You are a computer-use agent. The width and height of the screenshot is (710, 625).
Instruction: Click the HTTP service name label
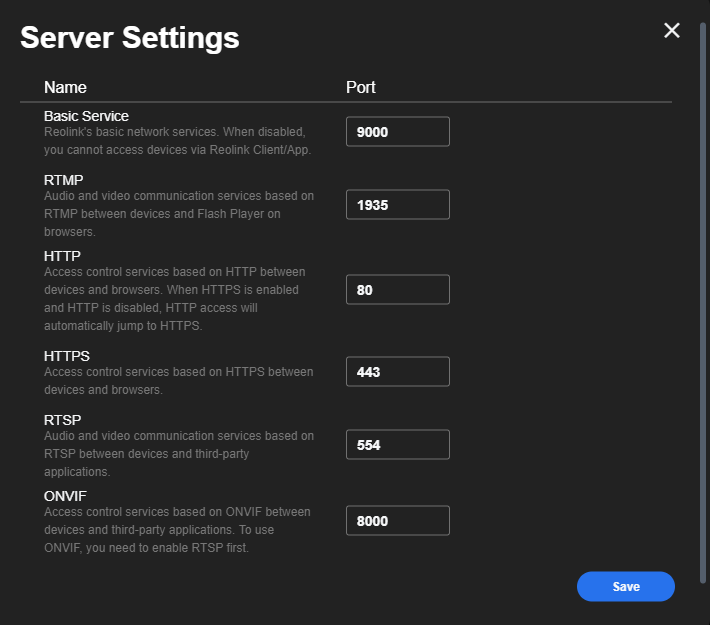(x=62, y=256)
